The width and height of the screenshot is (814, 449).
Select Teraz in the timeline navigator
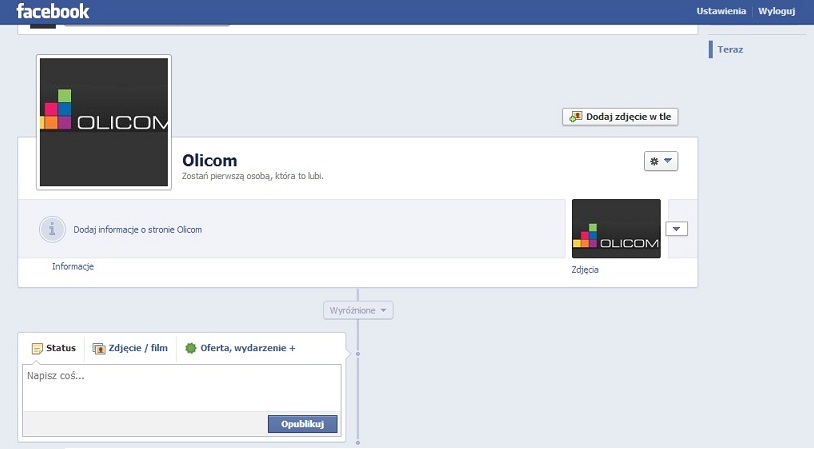(x=730, y=49)
